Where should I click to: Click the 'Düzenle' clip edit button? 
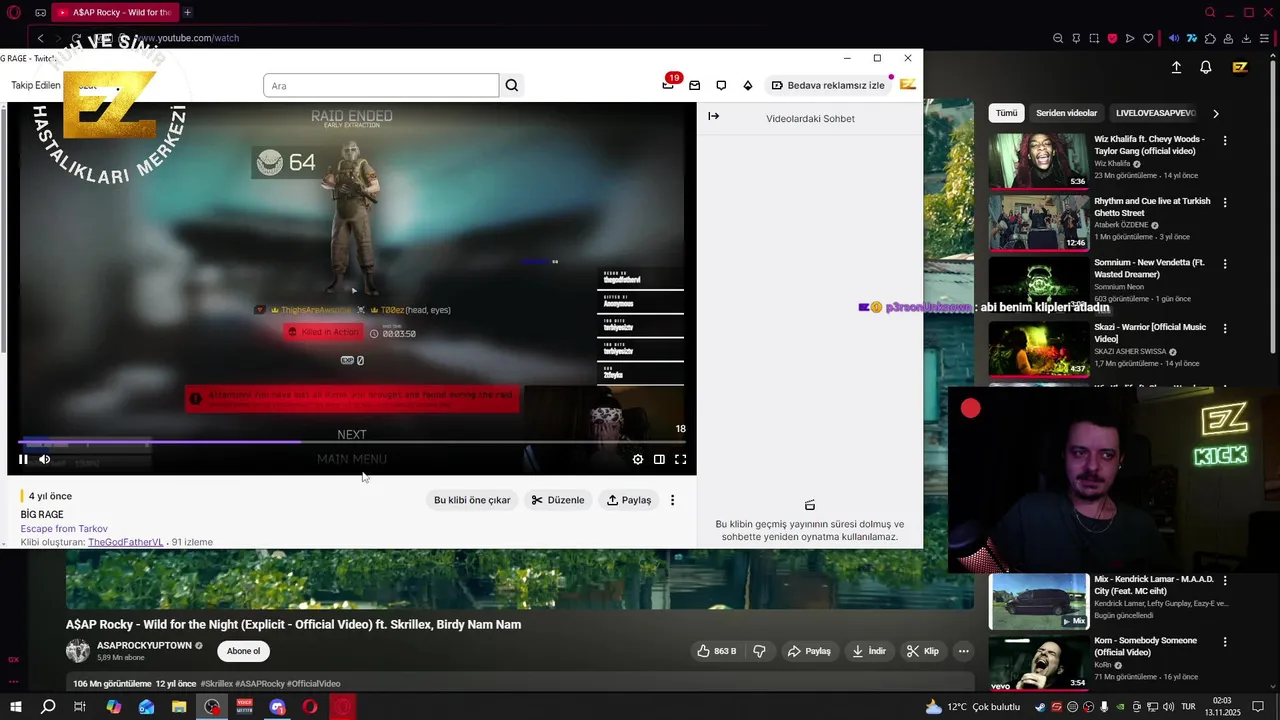pos(558,500)
